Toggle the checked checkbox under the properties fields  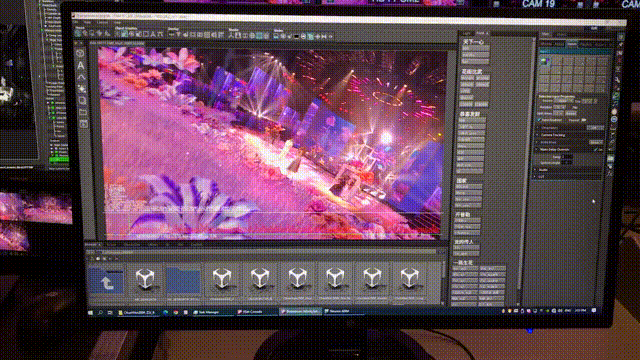[x=539, y=120]
